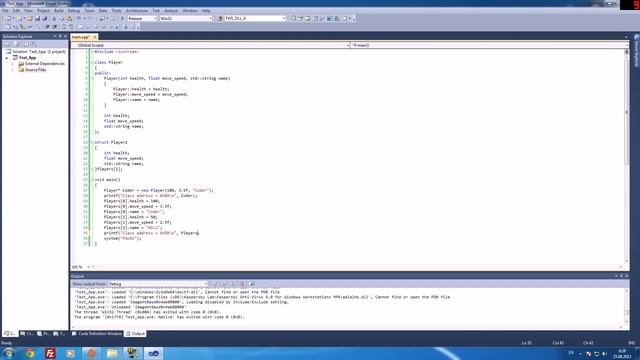The height and width of the screenshot is (360, 640).
Task: Open the file explorer taskbar icon
Action: click(x=112, y=353)
